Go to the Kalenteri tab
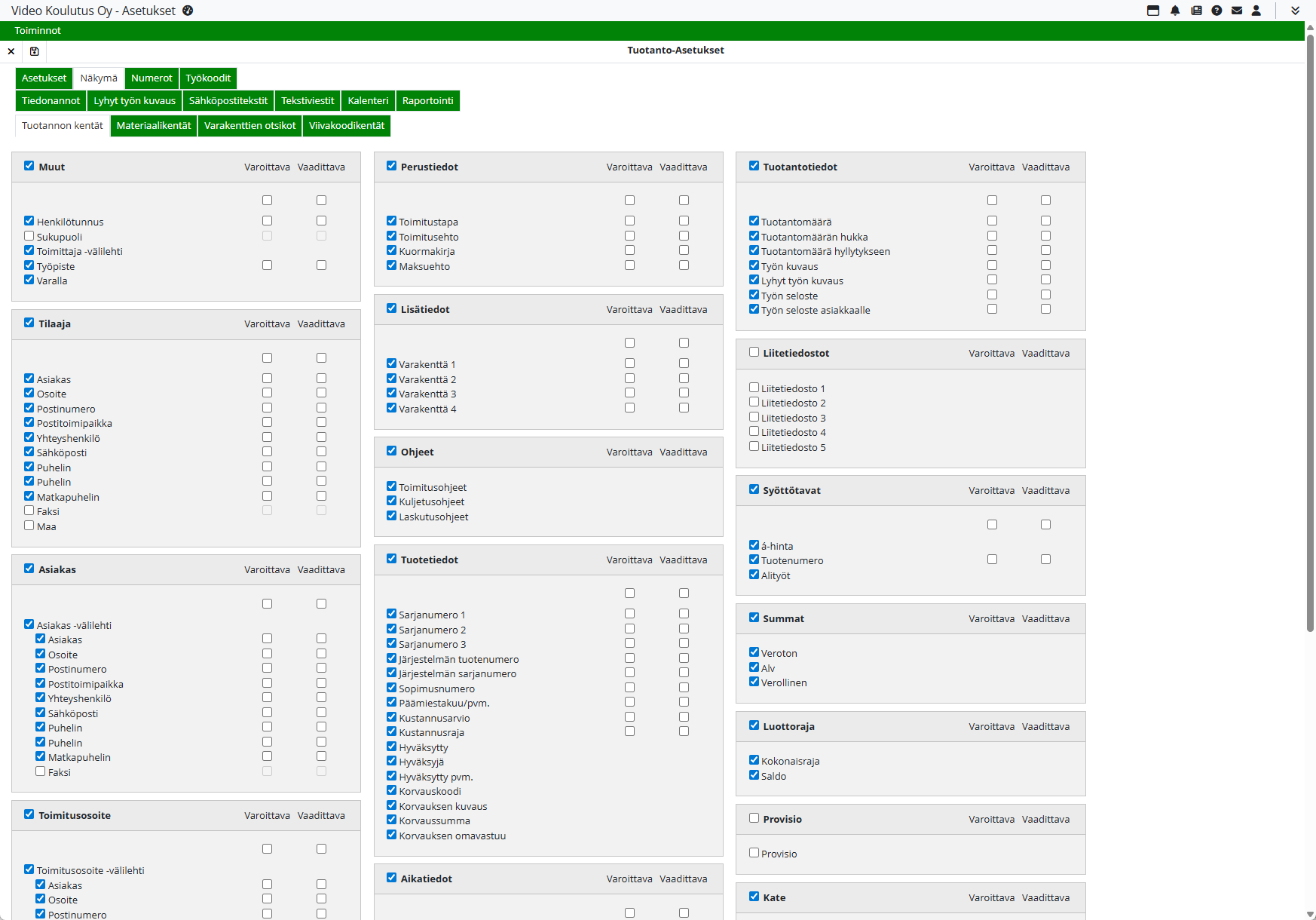Image resolution: width=1316 pixels, height=920 pixels. pos(368,101)
